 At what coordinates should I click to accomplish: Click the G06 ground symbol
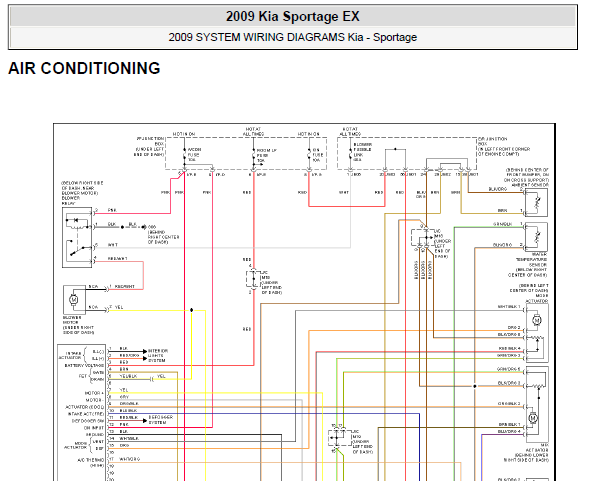pyautogui.click(x=144, y=227)
